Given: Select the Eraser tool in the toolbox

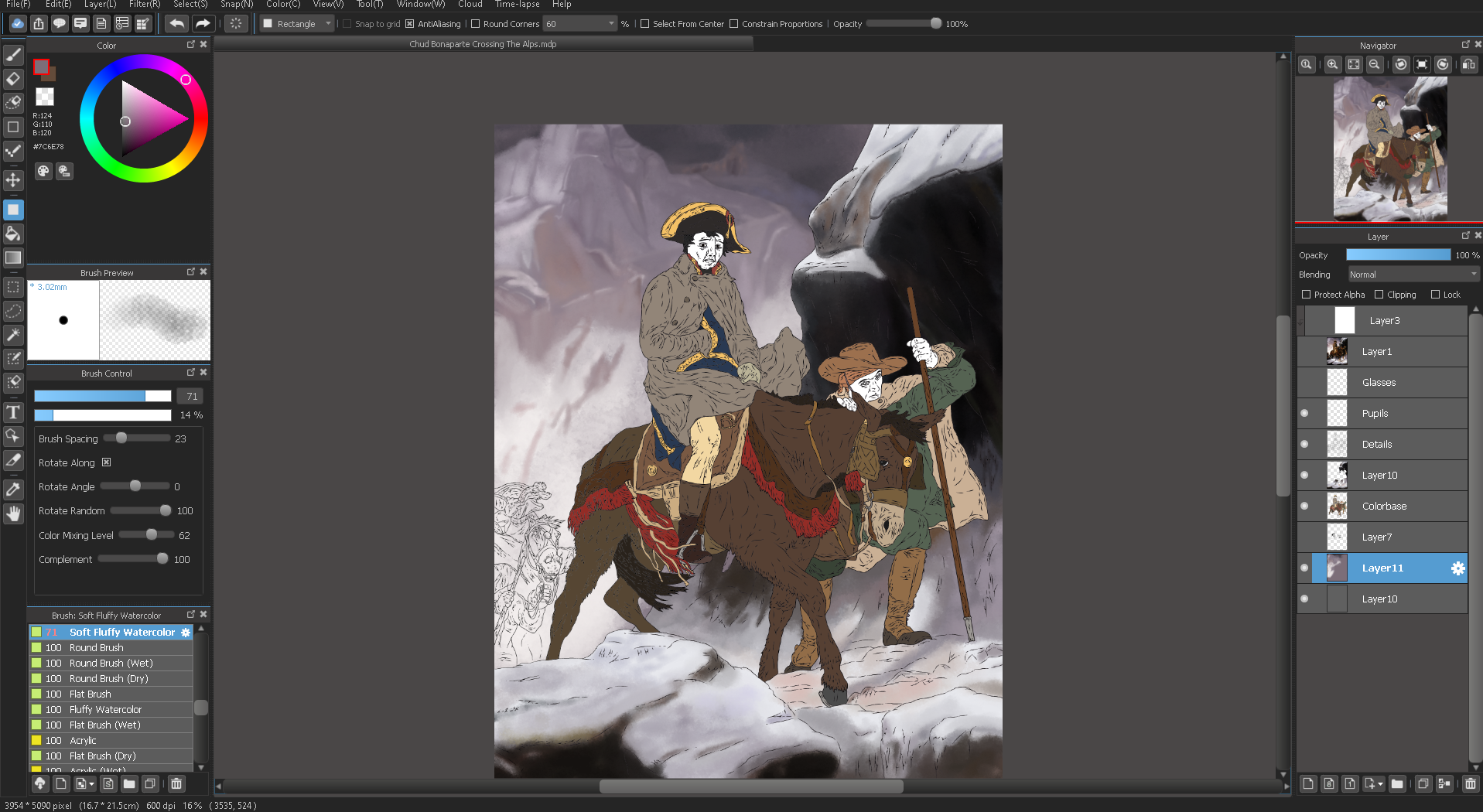Looking at the screenshot, I should [x=13, y=79].
